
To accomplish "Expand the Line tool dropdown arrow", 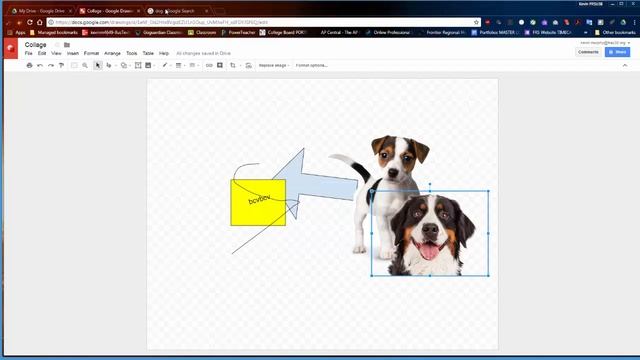I will pyautogui.click(x=116, y=66).
